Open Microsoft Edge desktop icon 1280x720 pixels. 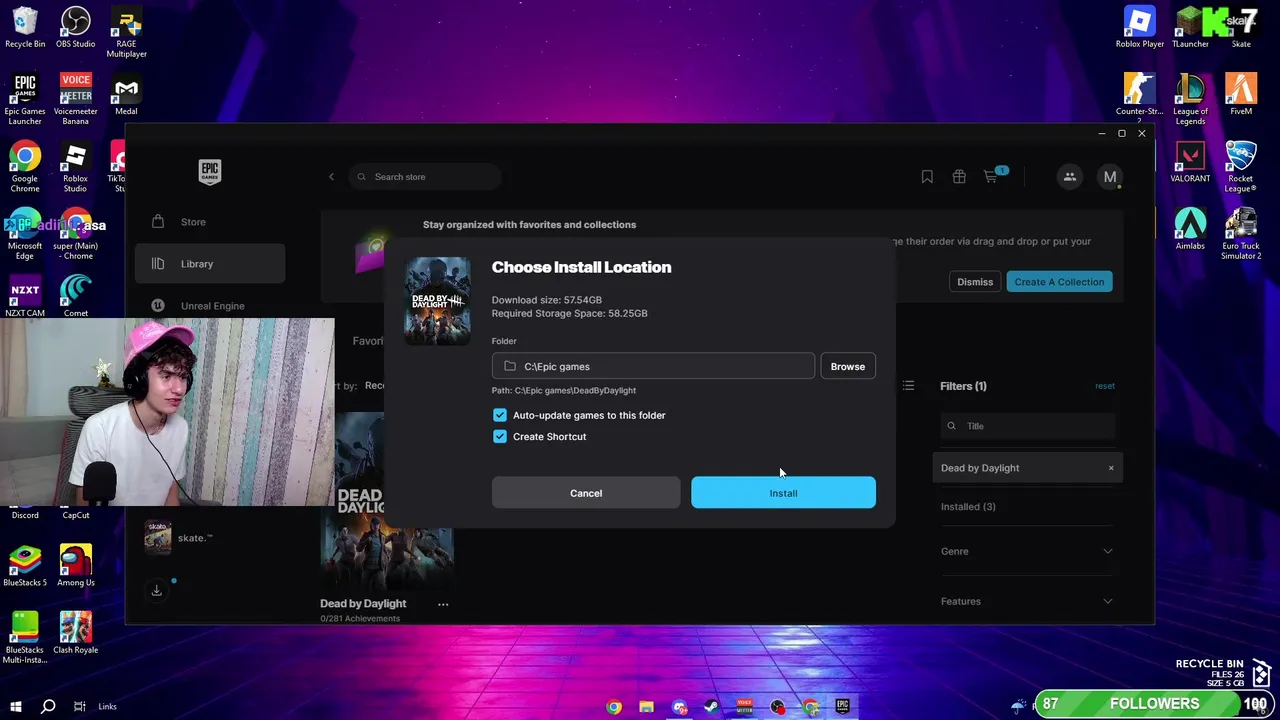point(25,234)
